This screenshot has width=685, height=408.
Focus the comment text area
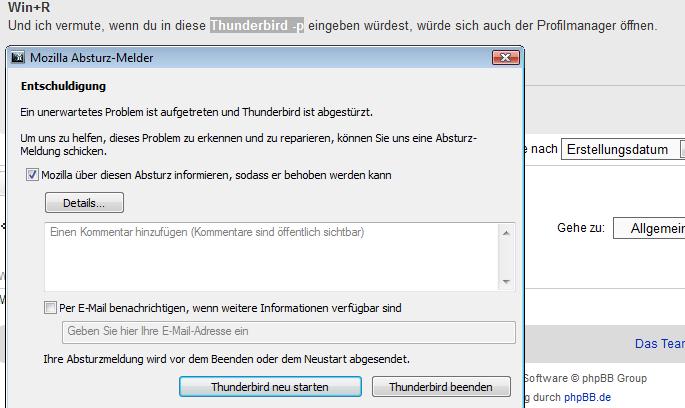[271, 257]
